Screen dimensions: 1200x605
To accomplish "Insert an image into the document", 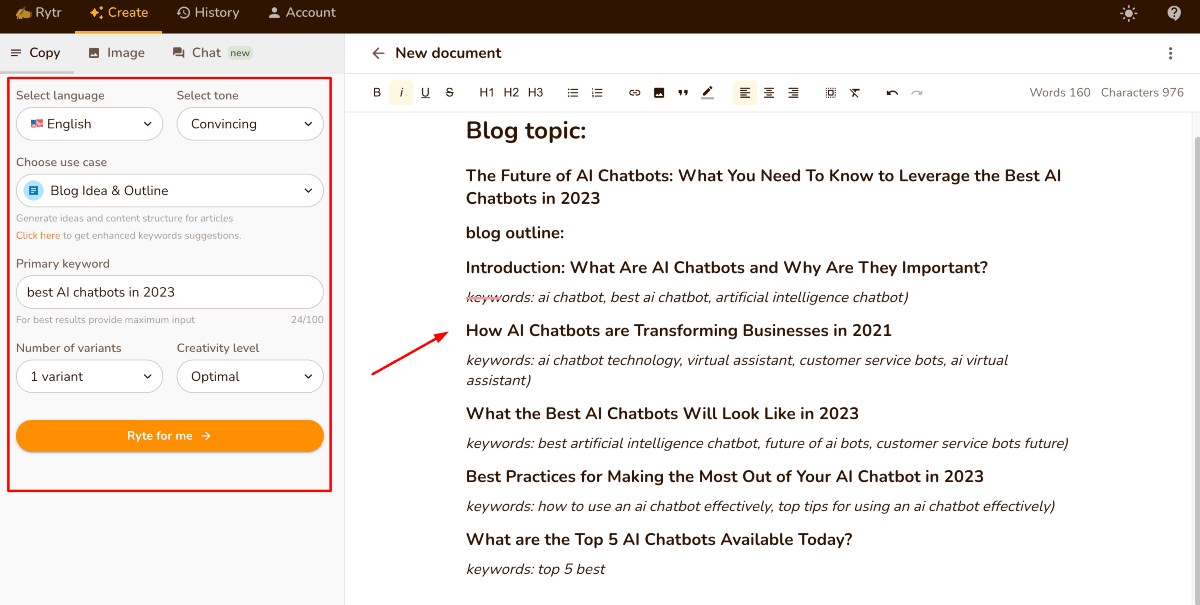I will [x=659, y=93].
